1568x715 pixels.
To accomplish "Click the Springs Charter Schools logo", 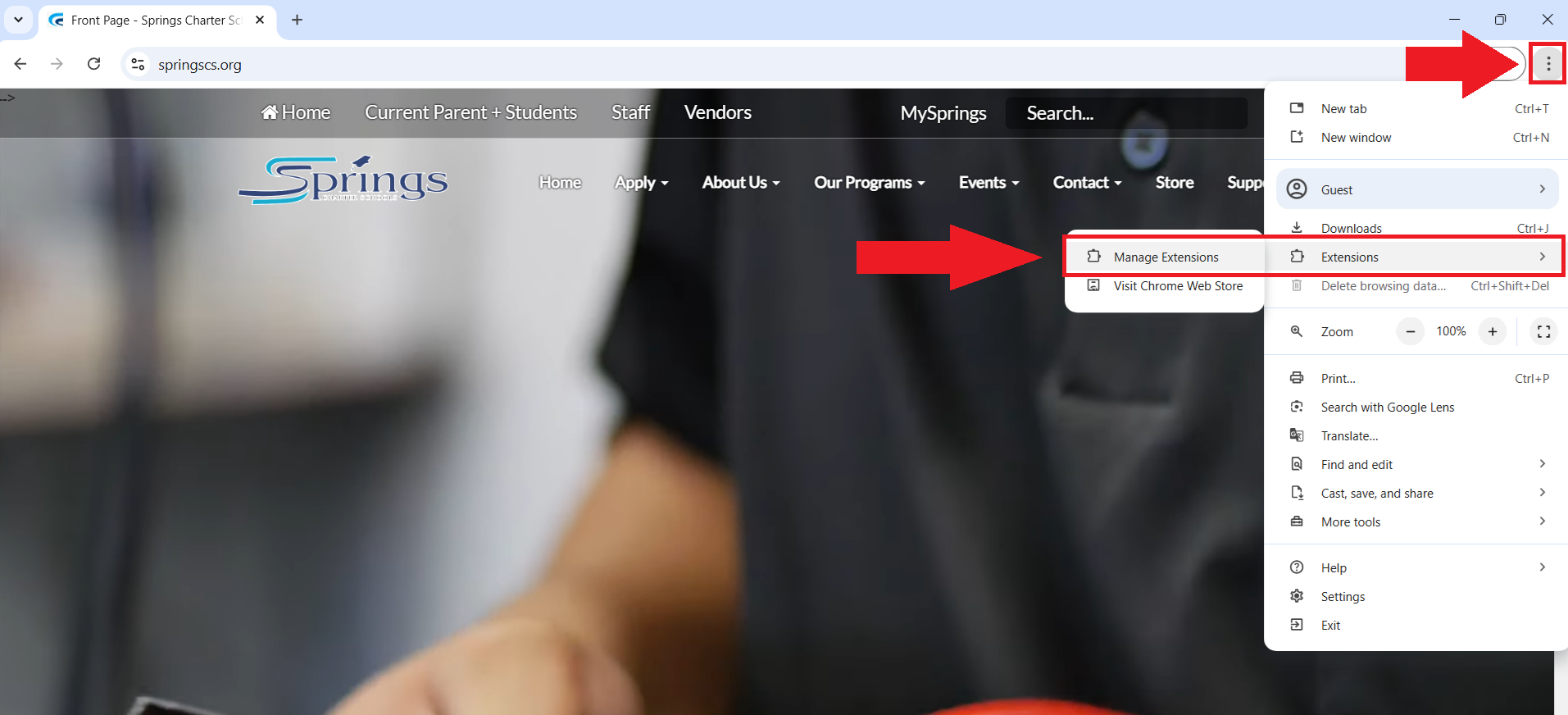I will tap(343, 180).
